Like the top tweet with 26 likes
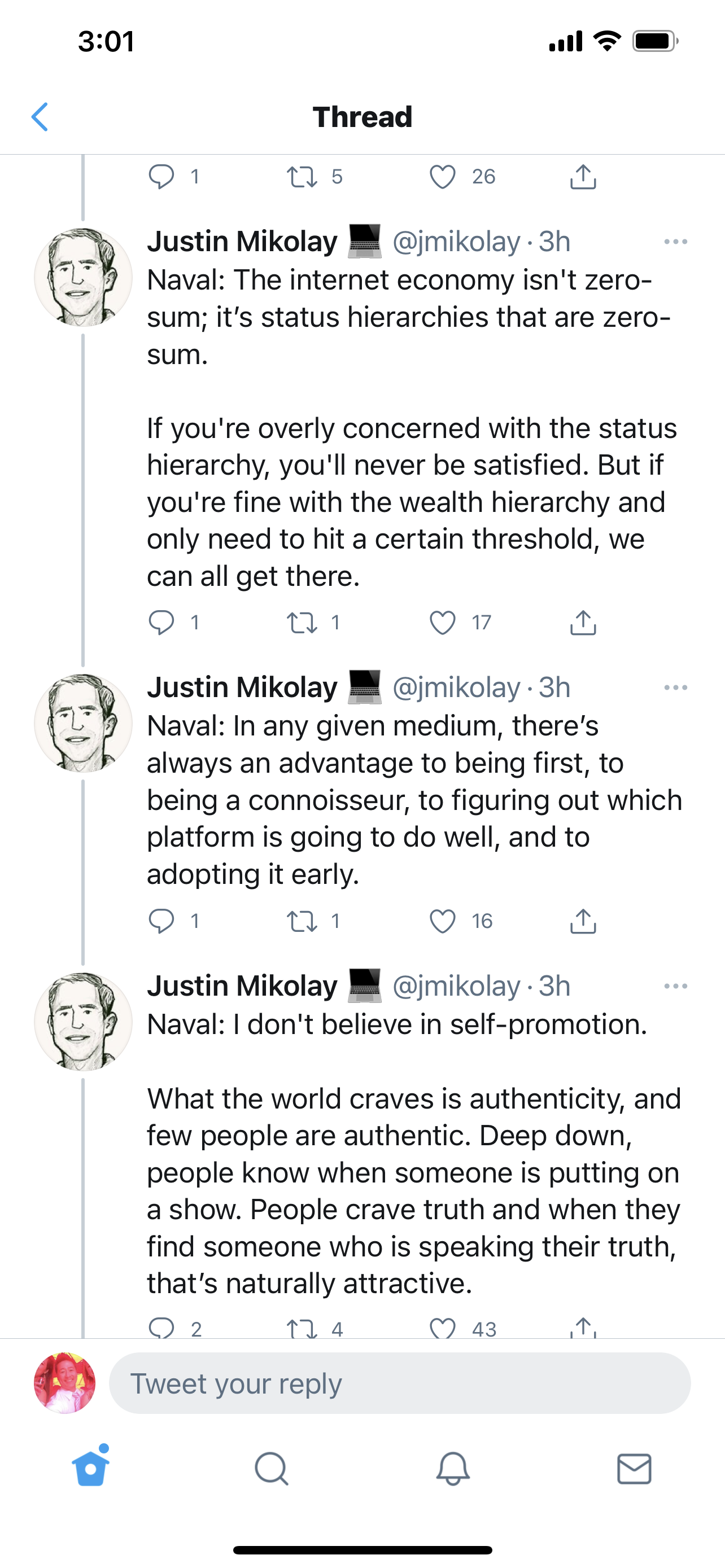Screen dimensions: 725x1568 443,177
